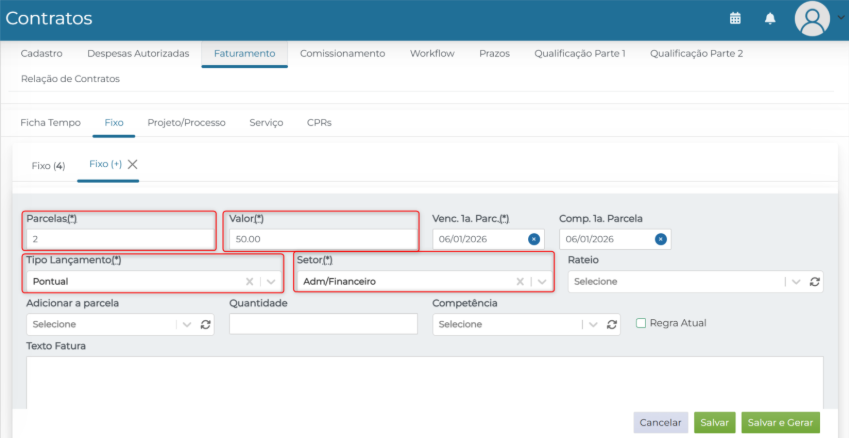Focus the Parcelas input field
Viewport: 849px width, 438px height.
(x=120, y=239)
